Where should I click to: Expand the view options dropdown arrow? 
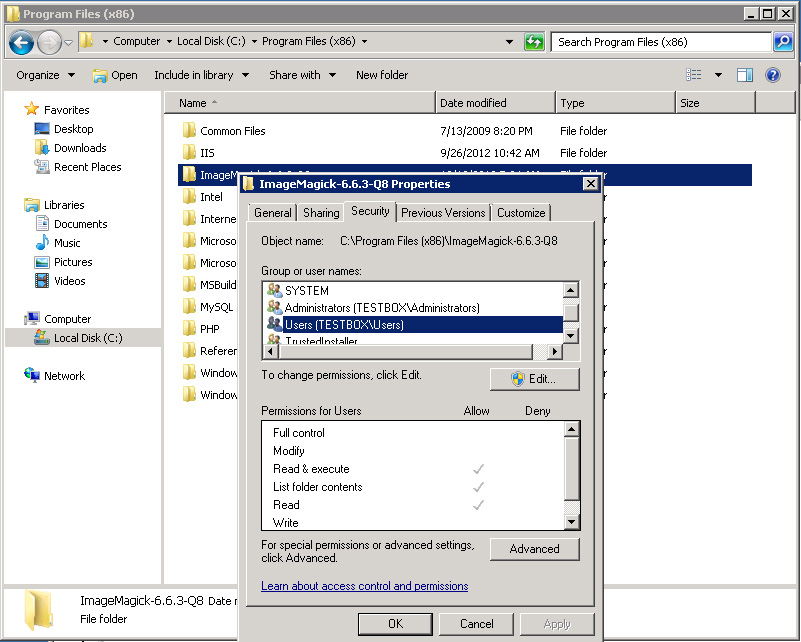[718, 75]
